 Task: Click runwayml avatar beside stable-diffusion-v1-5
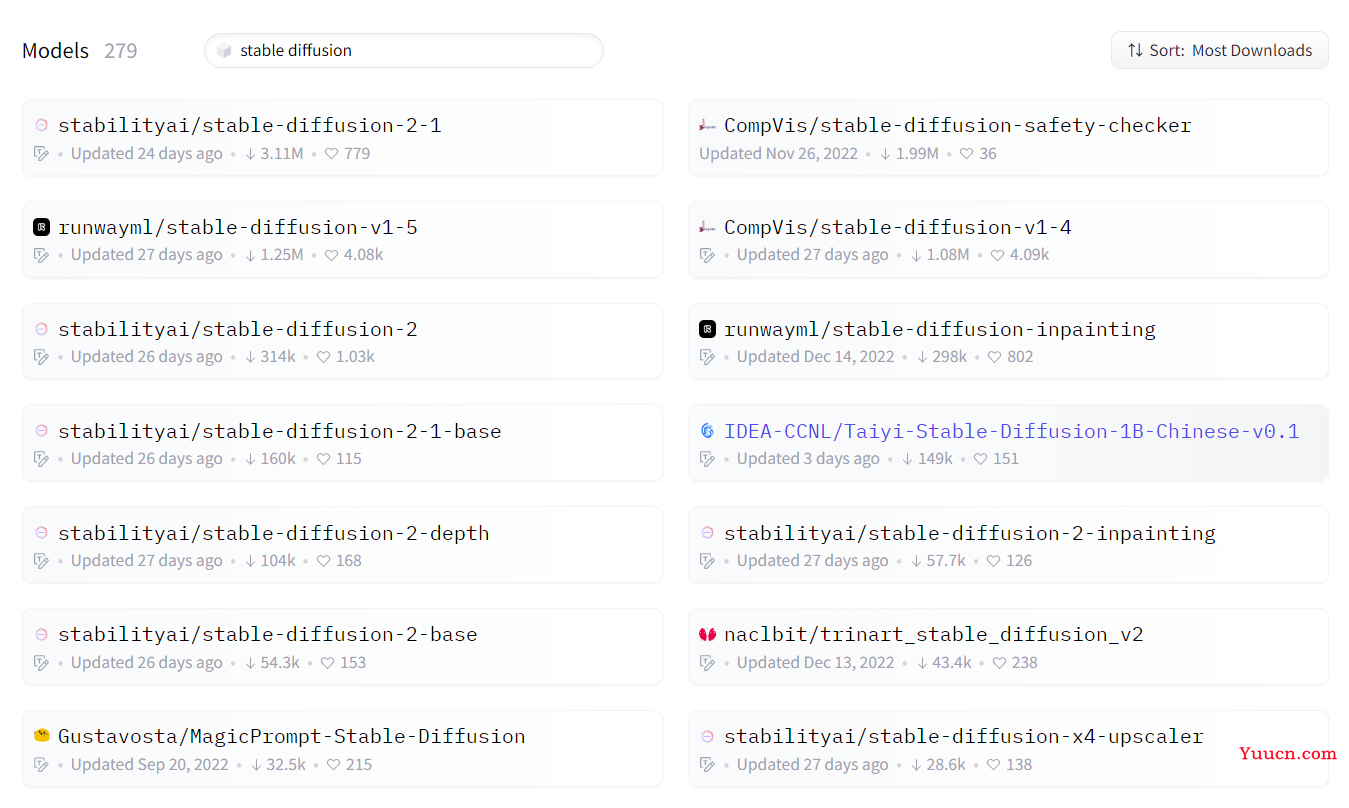coord(41,227)
